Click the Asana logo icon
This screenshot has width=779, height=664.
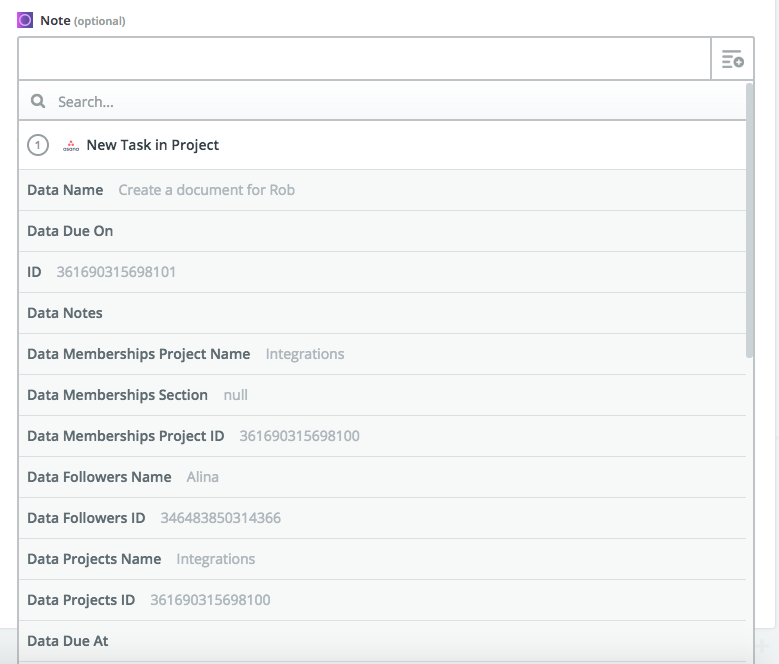[71, 146]
